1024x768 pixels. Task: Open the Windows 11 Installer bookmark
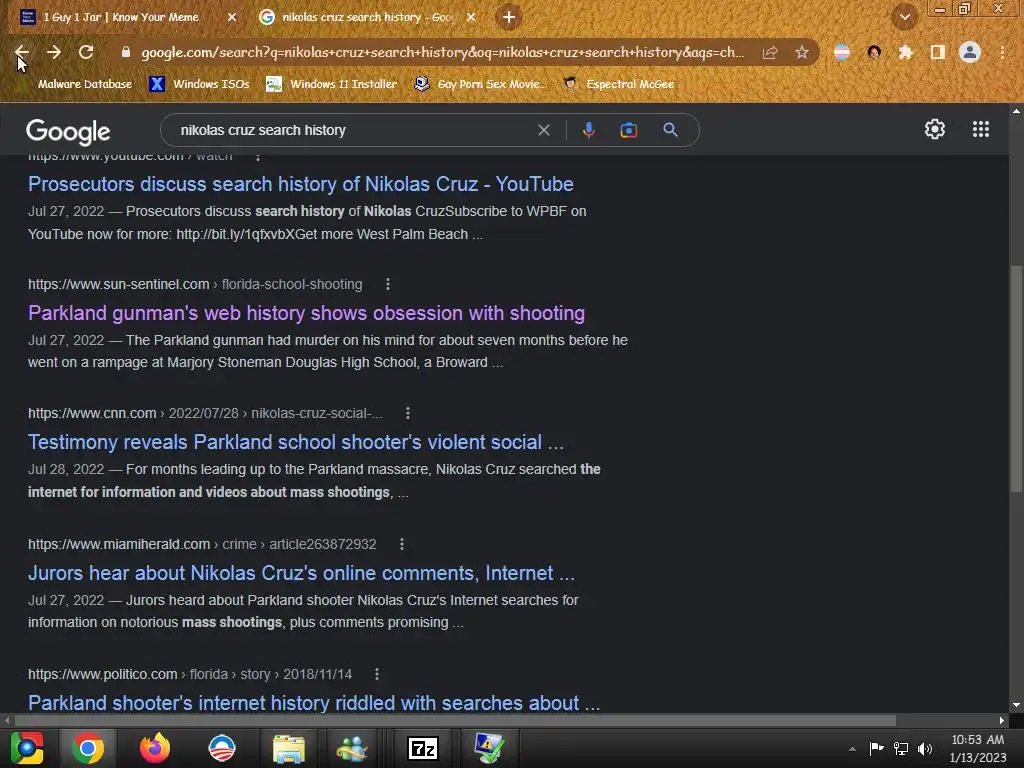[x=332, y=84]
